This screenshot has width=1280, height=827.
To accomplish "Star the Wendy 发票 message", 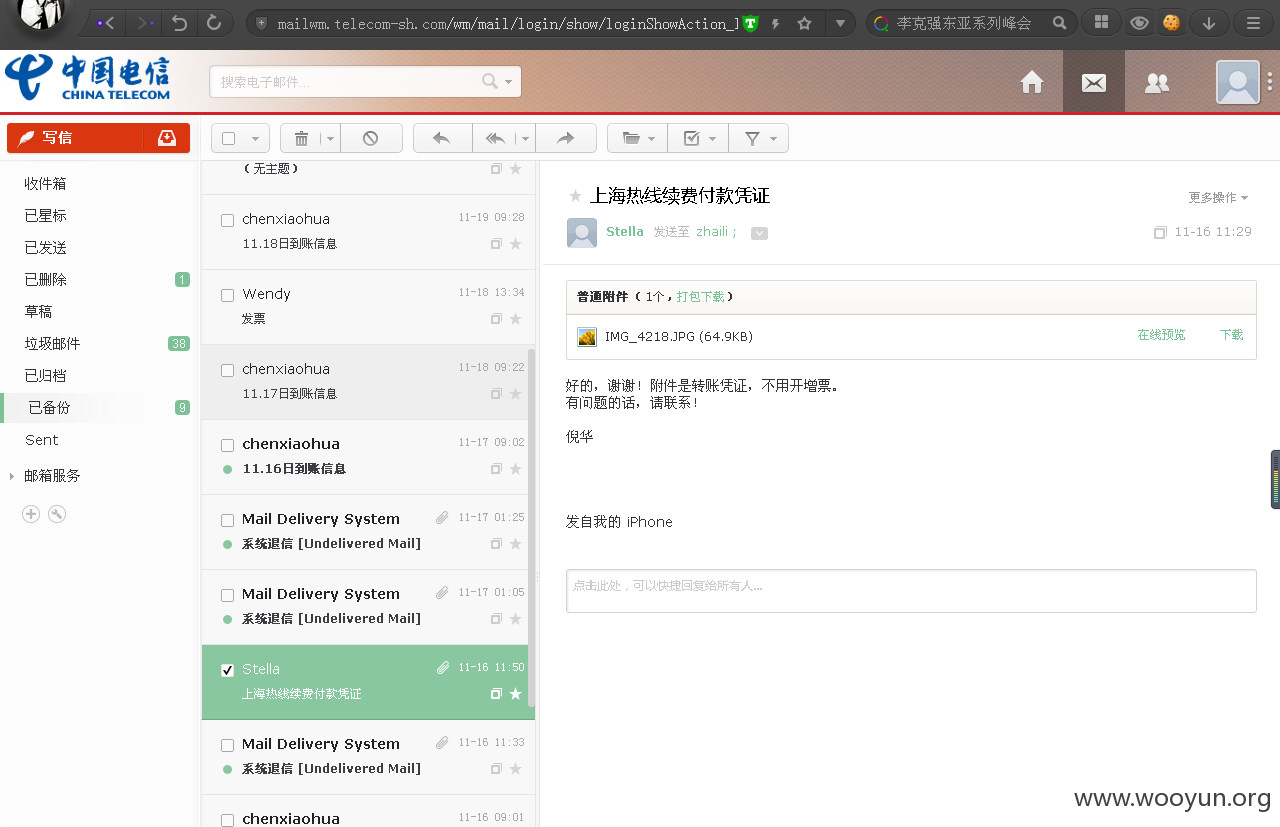I will [516, 319].
